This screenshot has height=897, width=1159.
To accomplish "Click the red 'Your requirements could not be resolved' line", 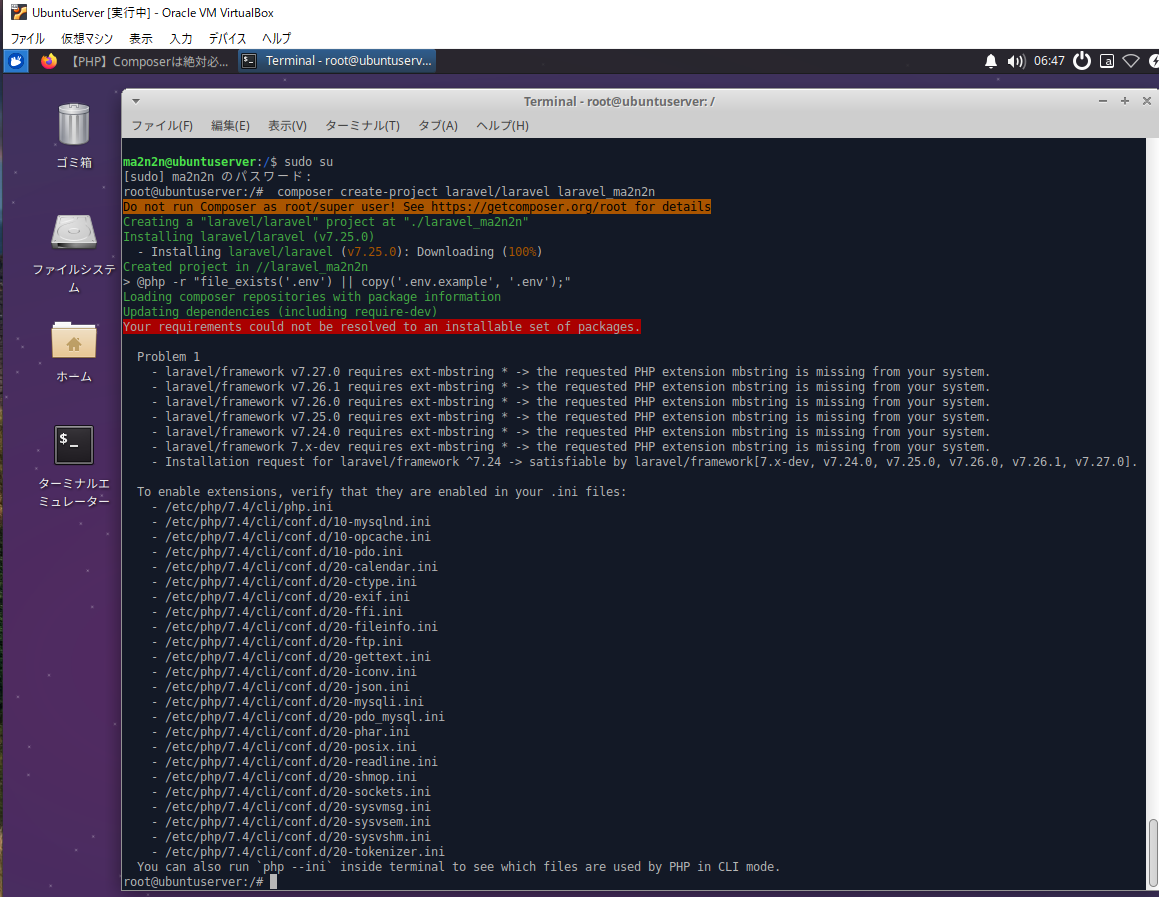I will pos(381,327).
